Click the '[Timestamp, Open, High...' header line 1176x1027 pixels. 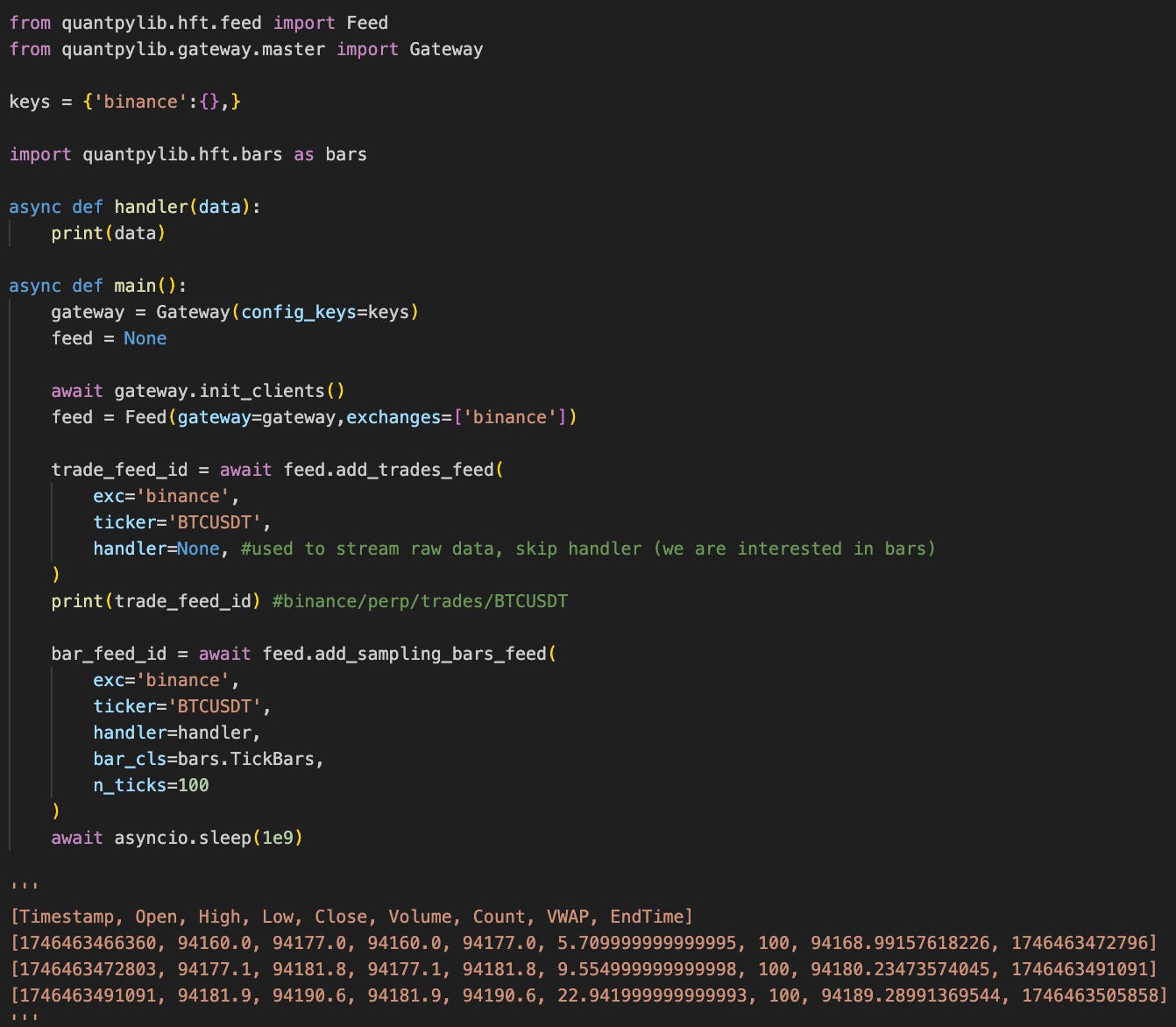pos(351,917)
